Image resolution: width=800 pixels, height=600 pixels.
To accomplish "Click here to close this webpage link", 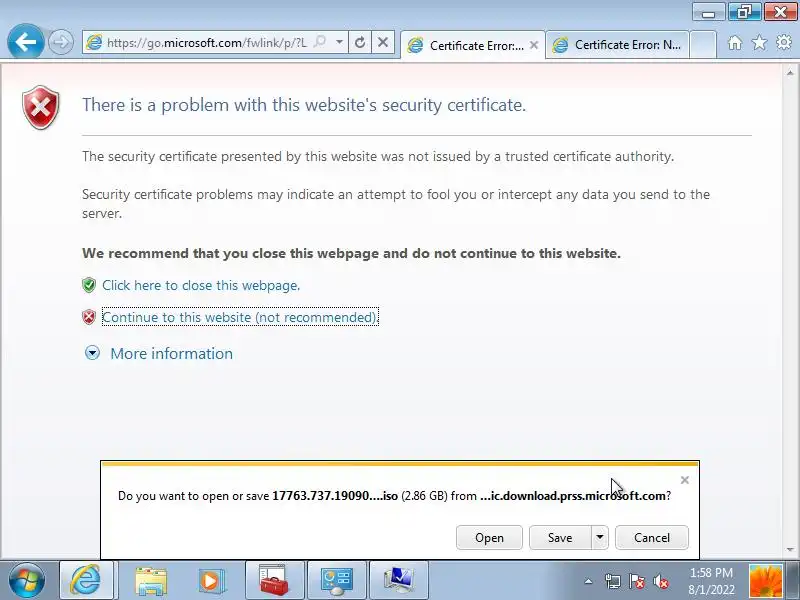I will (201, 285).
